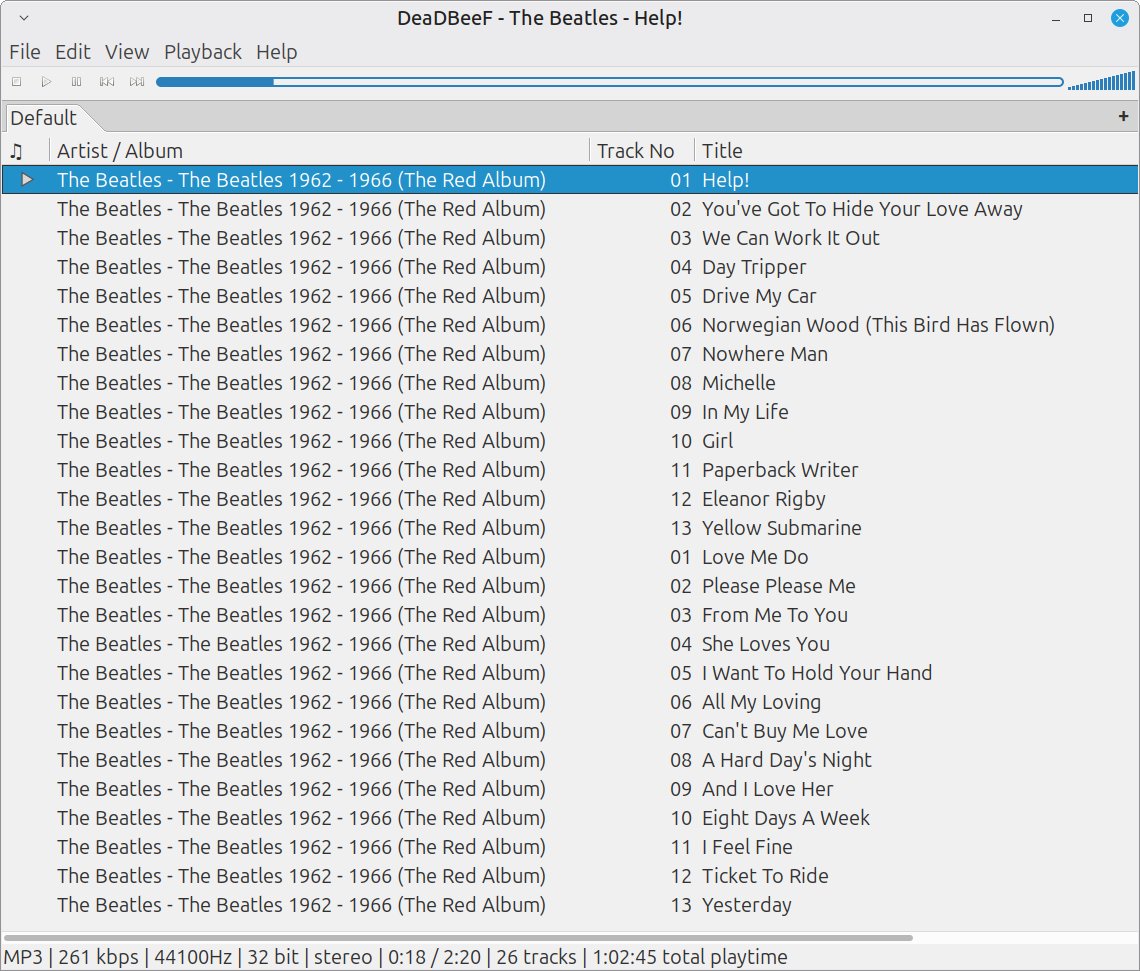The width and height of the screenshot is (1140, 971).
Task: Stop playback with the stop button
Action: coord(17,81)
